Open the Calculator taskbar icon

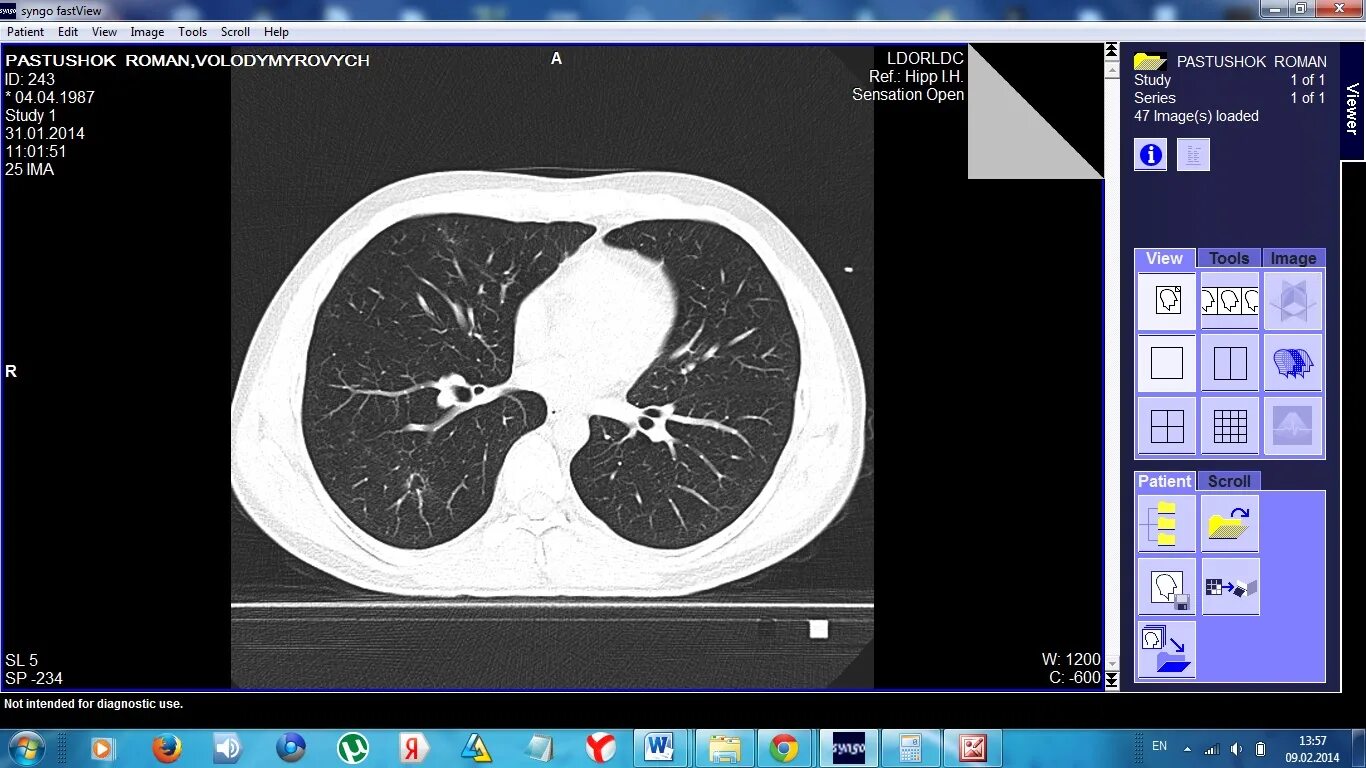[910, 748]
